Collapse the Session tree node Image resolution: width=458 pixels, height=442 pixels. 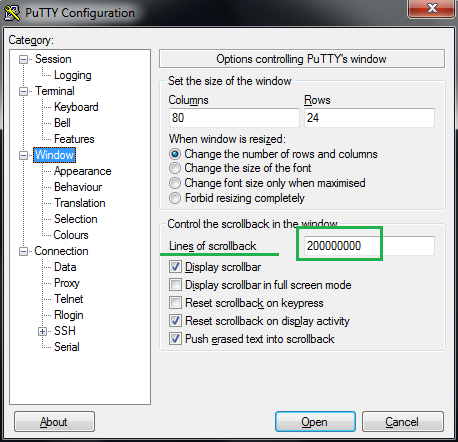[x=23, y=60]
